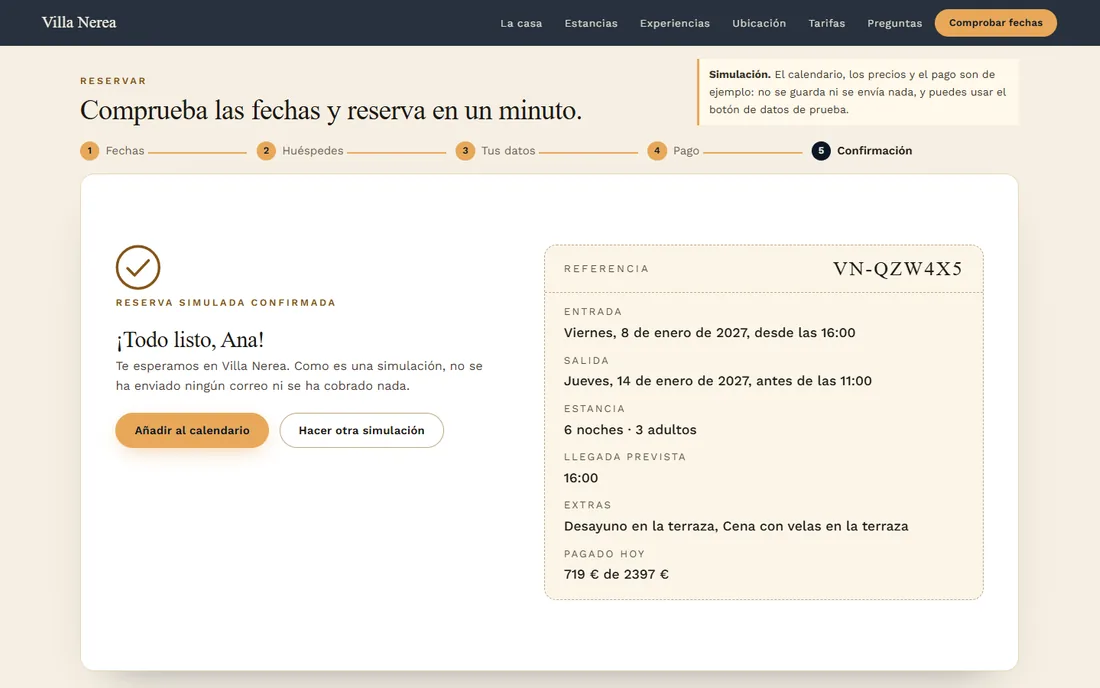This screenshot has height=688, width=1100.
Task: Select step 5 Confirmación
Action: tap(862, 151)
